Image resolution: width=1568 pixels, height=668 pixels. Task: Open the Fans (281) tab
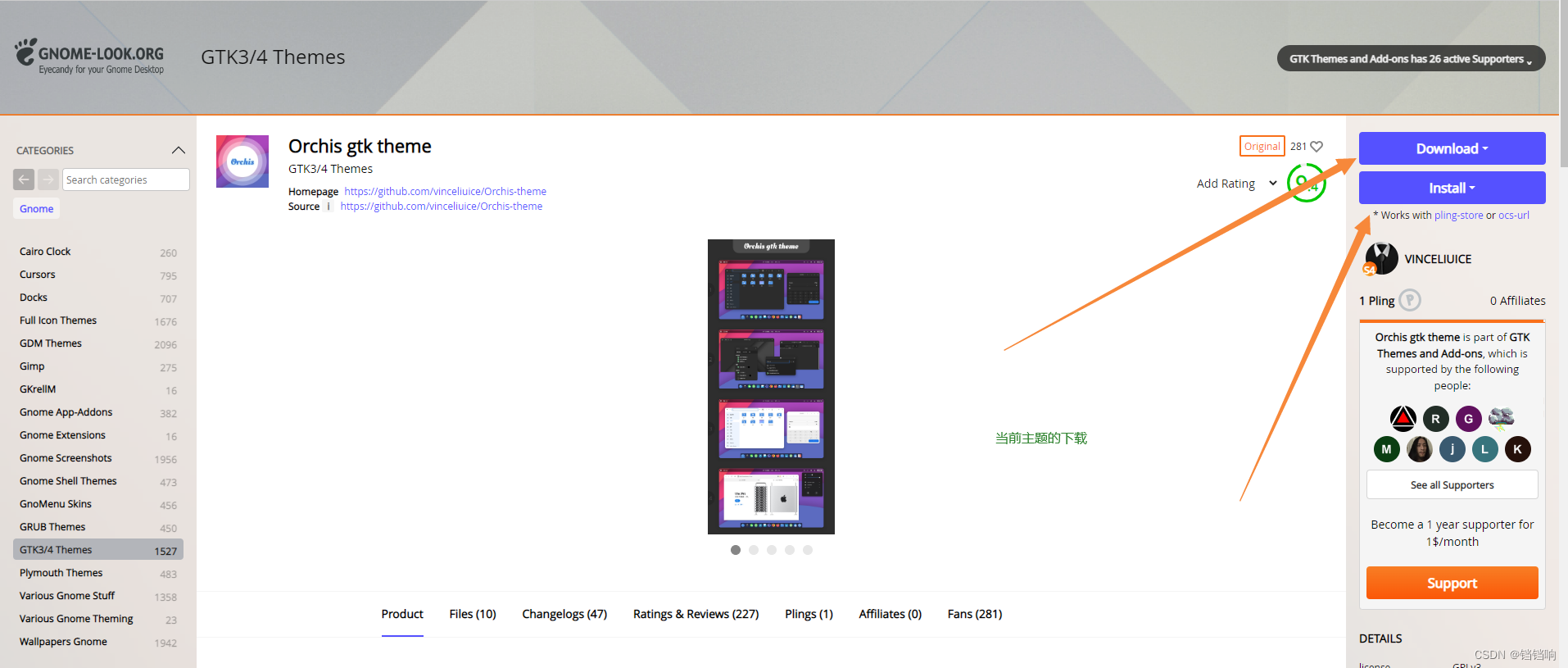[974, 614]
